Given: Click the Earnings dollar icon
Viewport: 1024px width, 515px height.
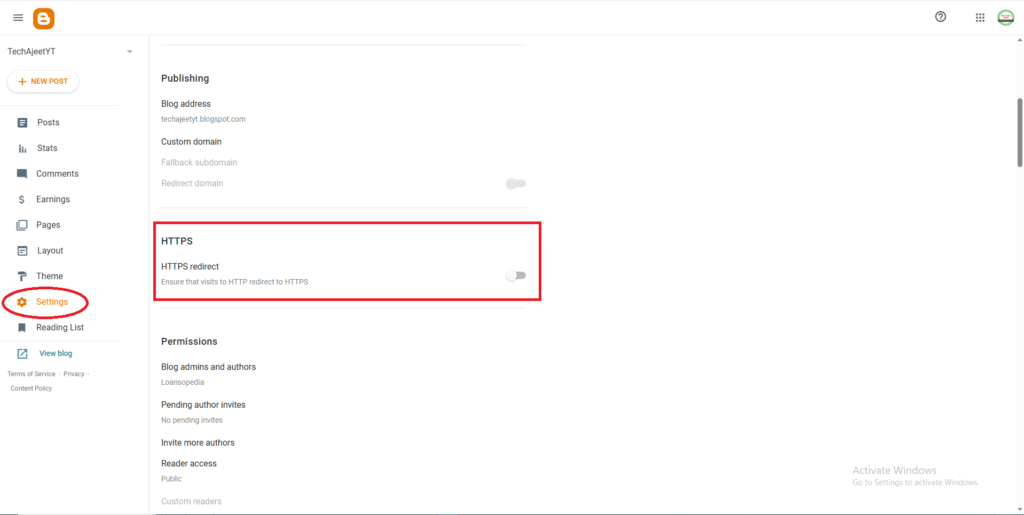Looking at the screenshot, I should click(x=22, y=199).
